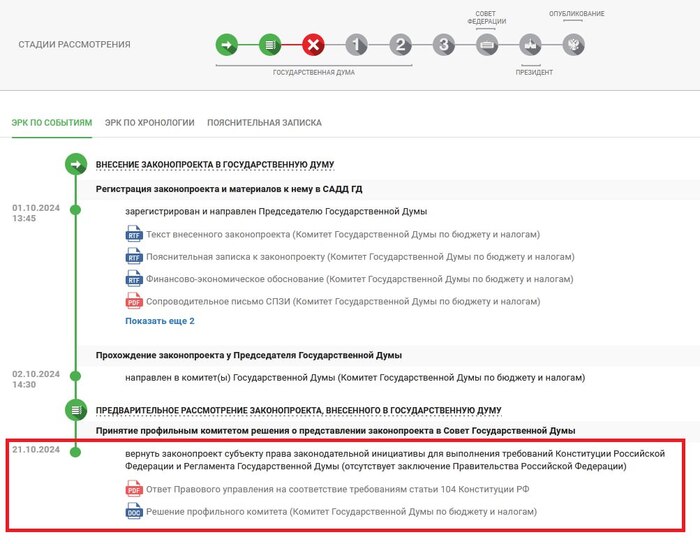
Task: Click the Federation Council stage icon
Action: [487, 45]
